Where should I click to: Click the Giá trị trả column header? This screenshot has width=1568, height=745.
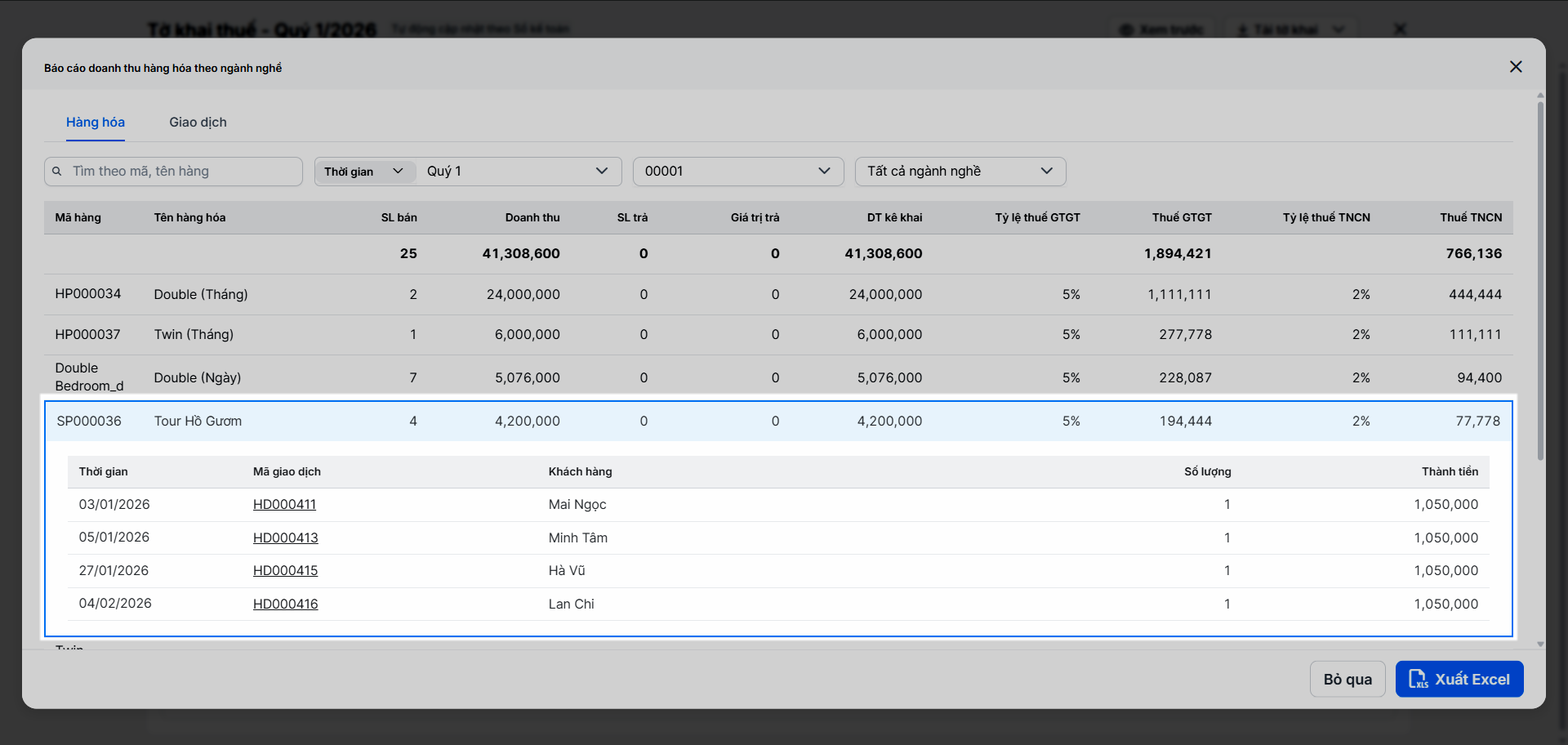(x=755, y=217)
